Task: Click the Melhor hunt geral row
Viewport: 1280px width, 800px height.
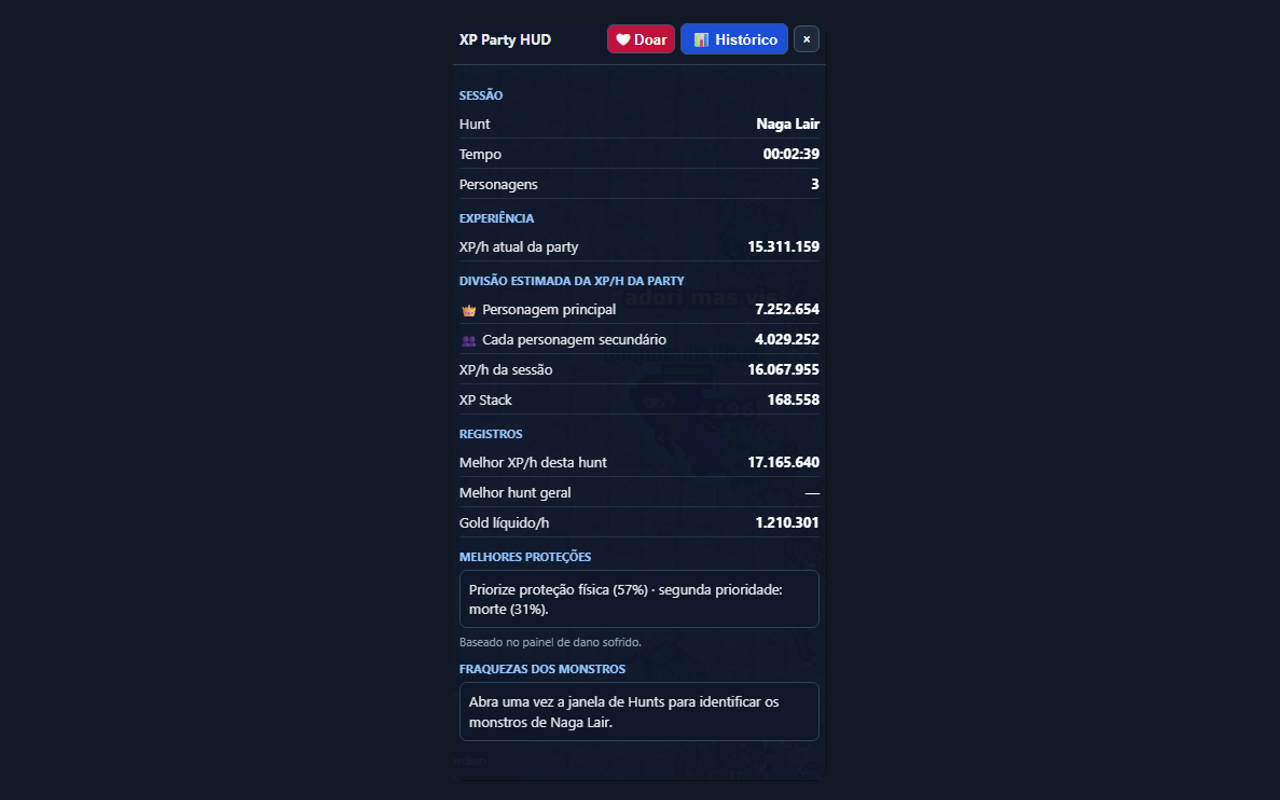Action: (639, 492)
